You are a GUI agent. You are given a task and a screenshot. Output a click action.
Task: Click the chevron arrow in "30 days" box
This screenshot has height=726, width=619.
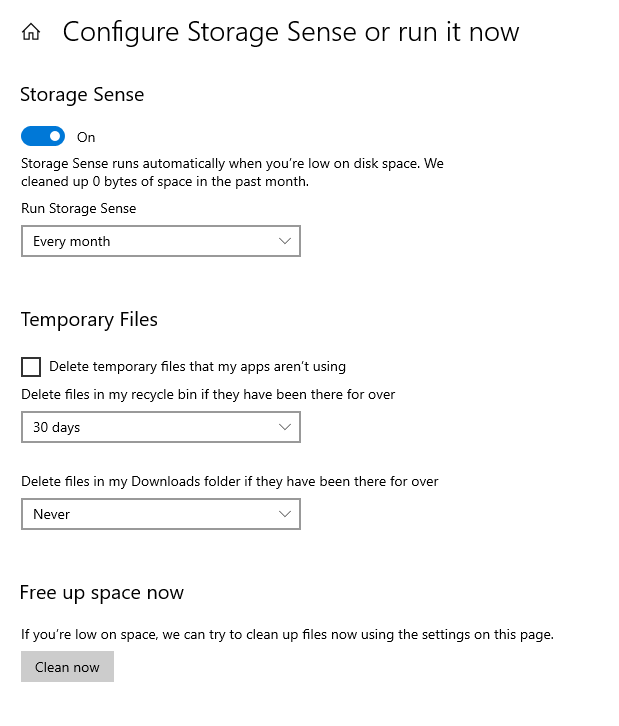[x=285, y=427]
